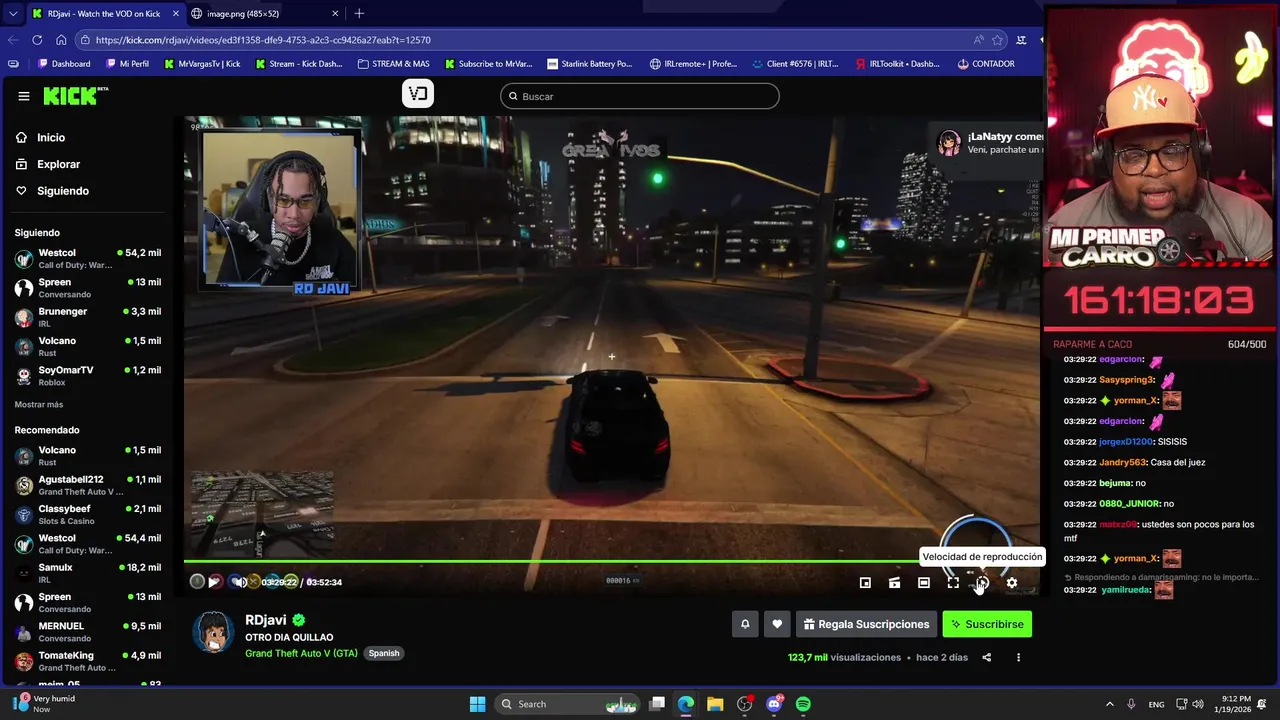Open the Kick hamburger sidebar menu
This screenshot has height=720, width=1280.
pyautogui.click(x=23, y=96)
